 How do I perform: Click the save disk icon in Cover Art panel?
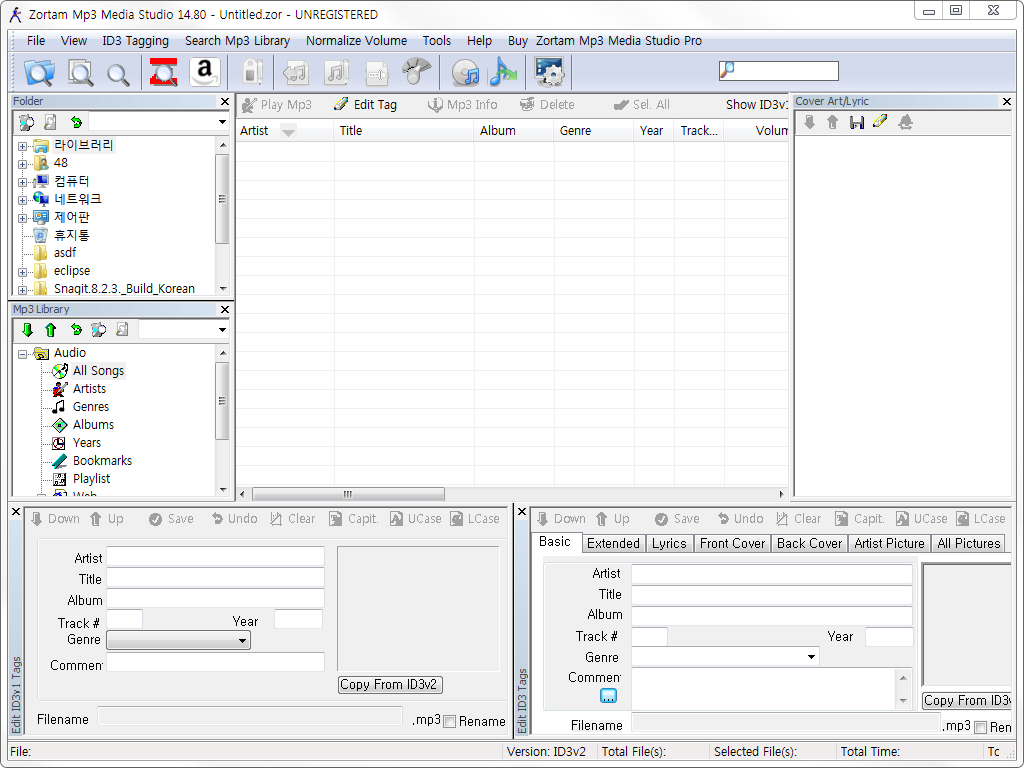pos(857,122)
